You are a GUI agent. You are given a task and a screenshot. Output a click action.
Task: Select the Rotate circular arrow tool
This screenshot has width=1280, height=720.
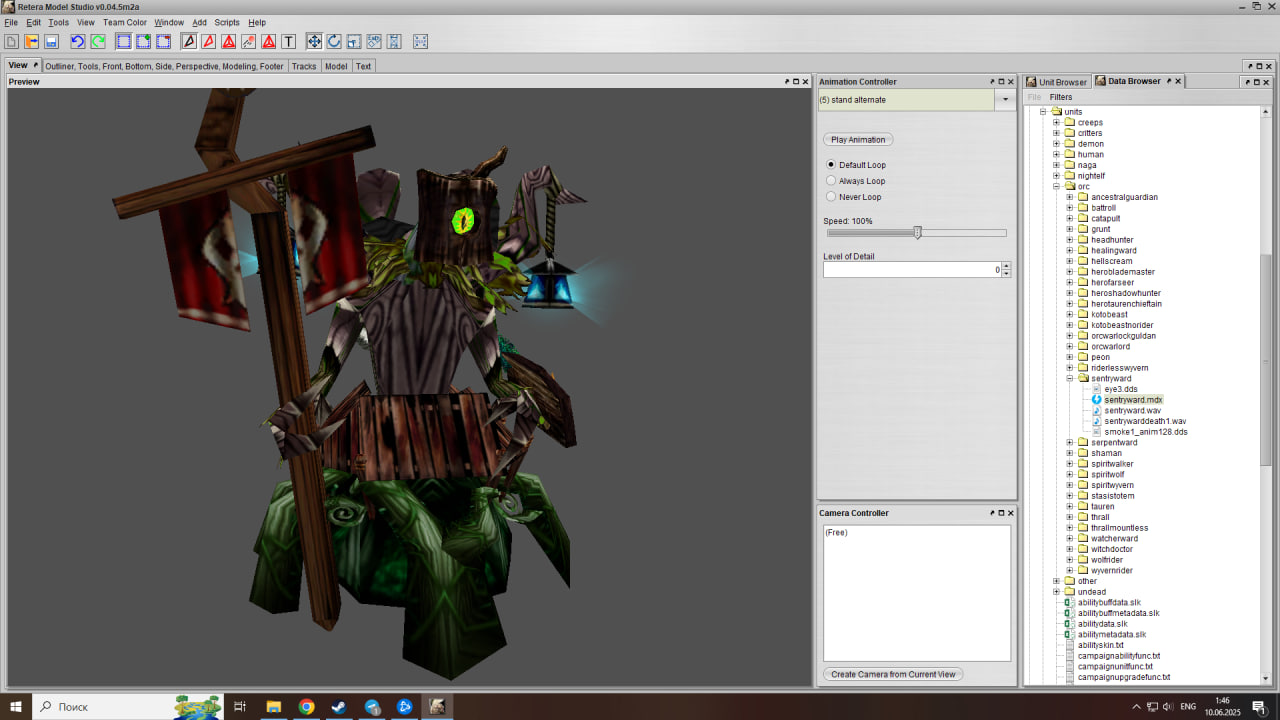[334, 41]
